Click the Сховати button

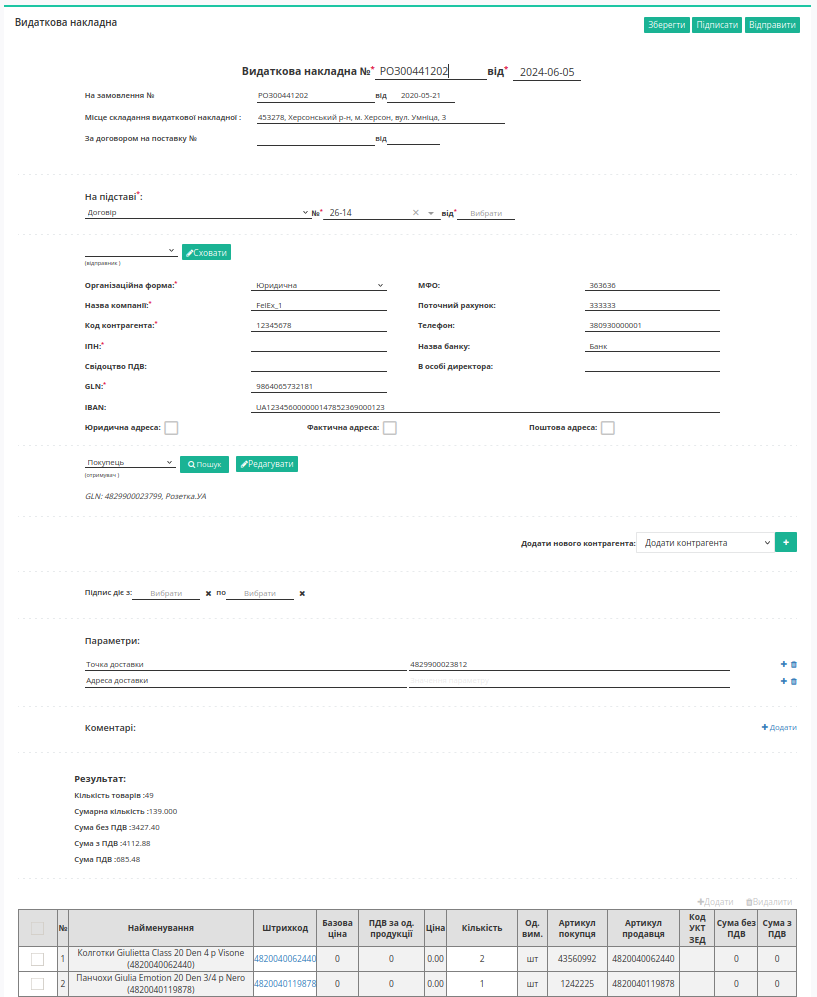point(206,252)
